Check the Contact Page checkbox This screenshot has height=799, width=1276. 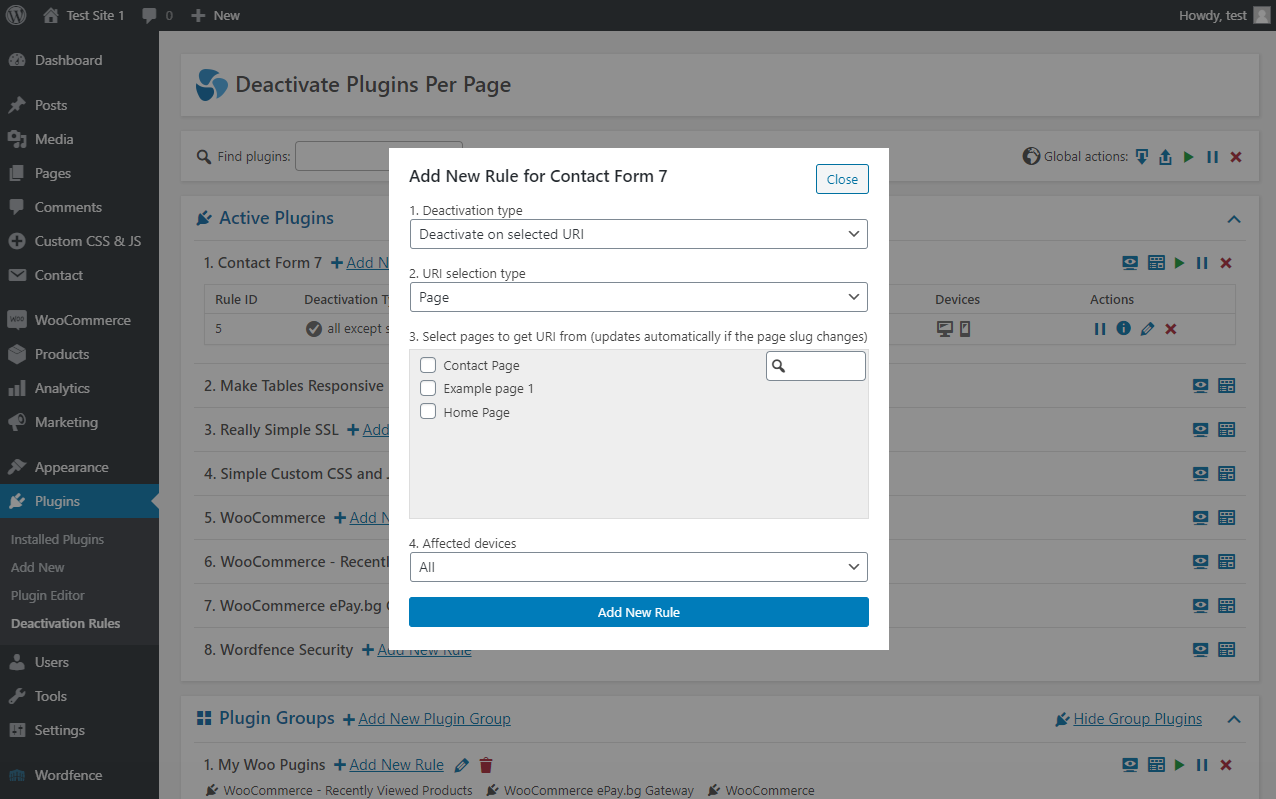[x=428, y=364]
